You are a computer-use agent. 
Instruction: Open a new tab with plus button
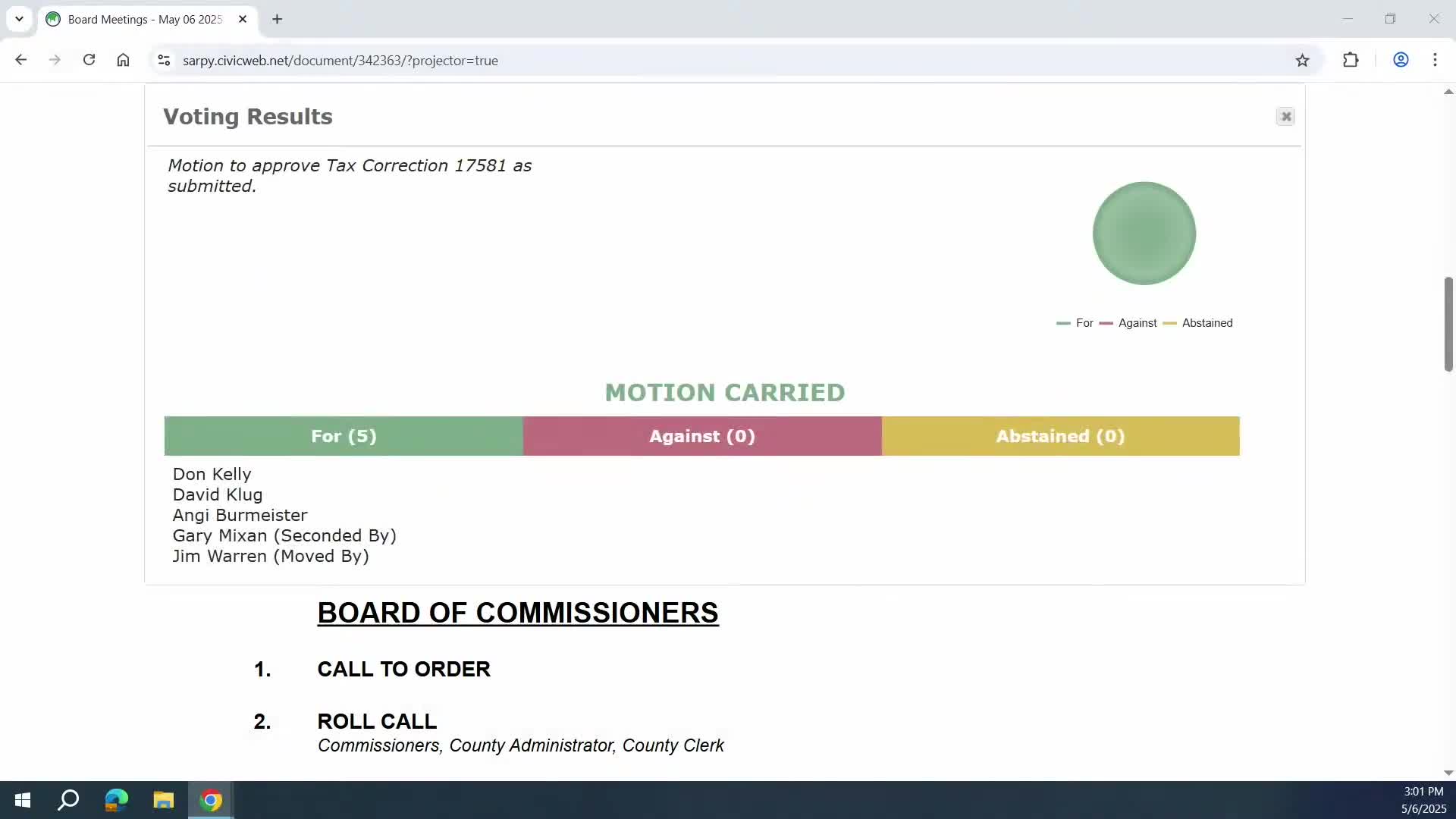tap(278, 19)
